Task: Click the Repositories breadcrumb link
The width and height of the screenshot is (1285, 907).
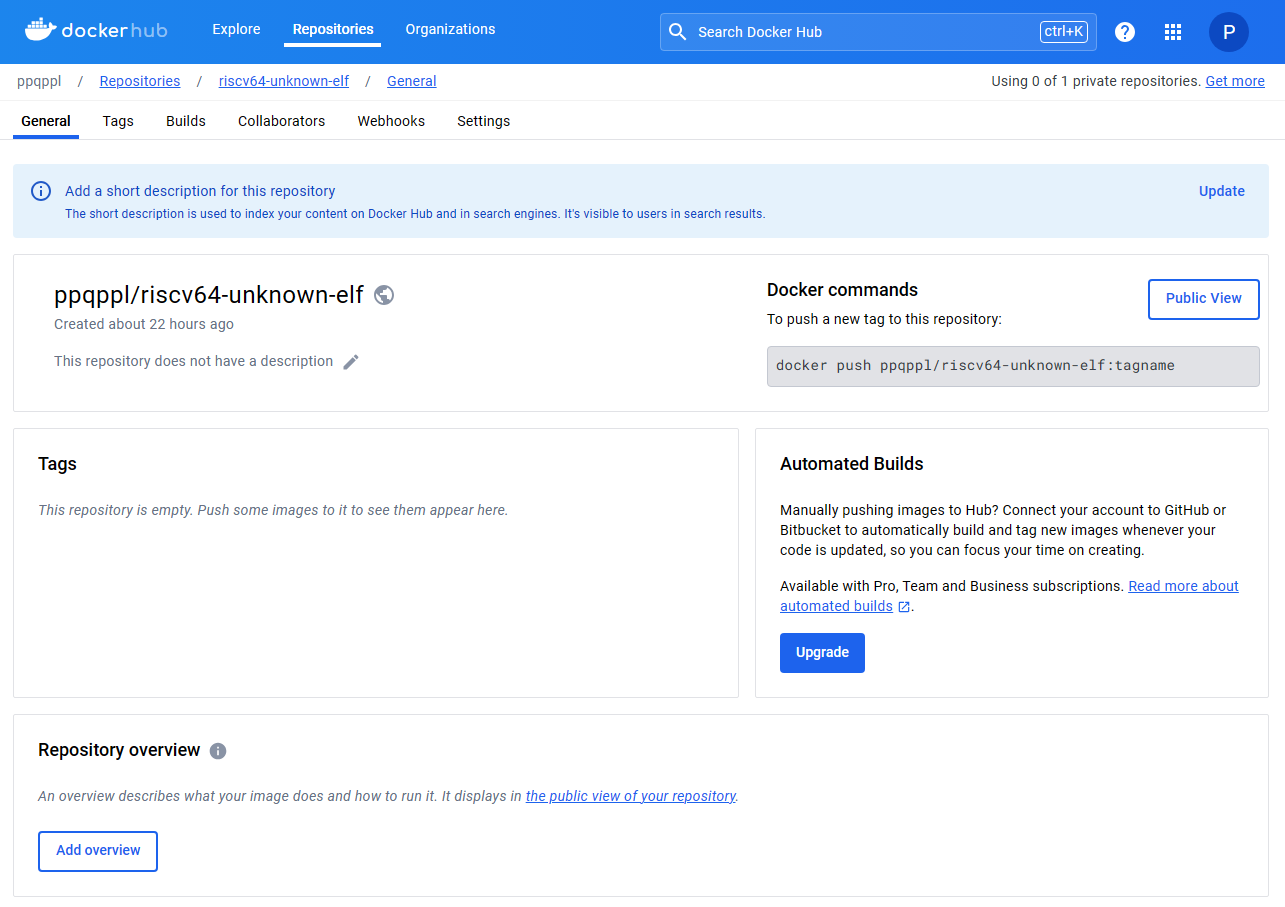Action: tap(140, 81)
